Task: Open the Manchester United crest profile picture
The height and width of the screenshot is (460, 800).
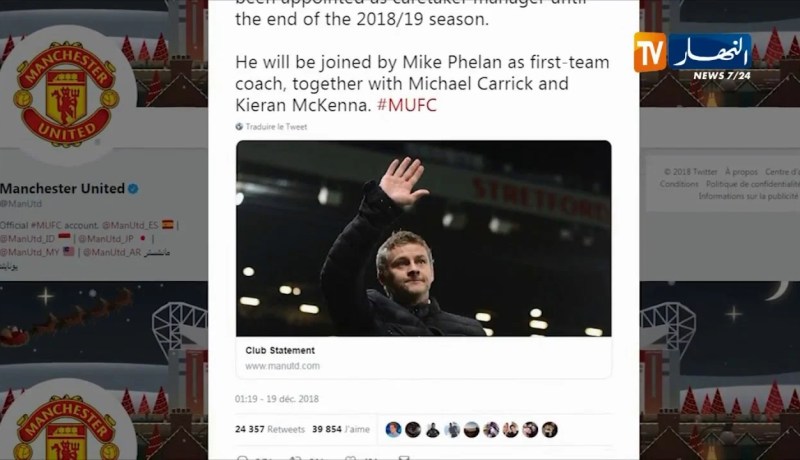Action: (66, 93)
